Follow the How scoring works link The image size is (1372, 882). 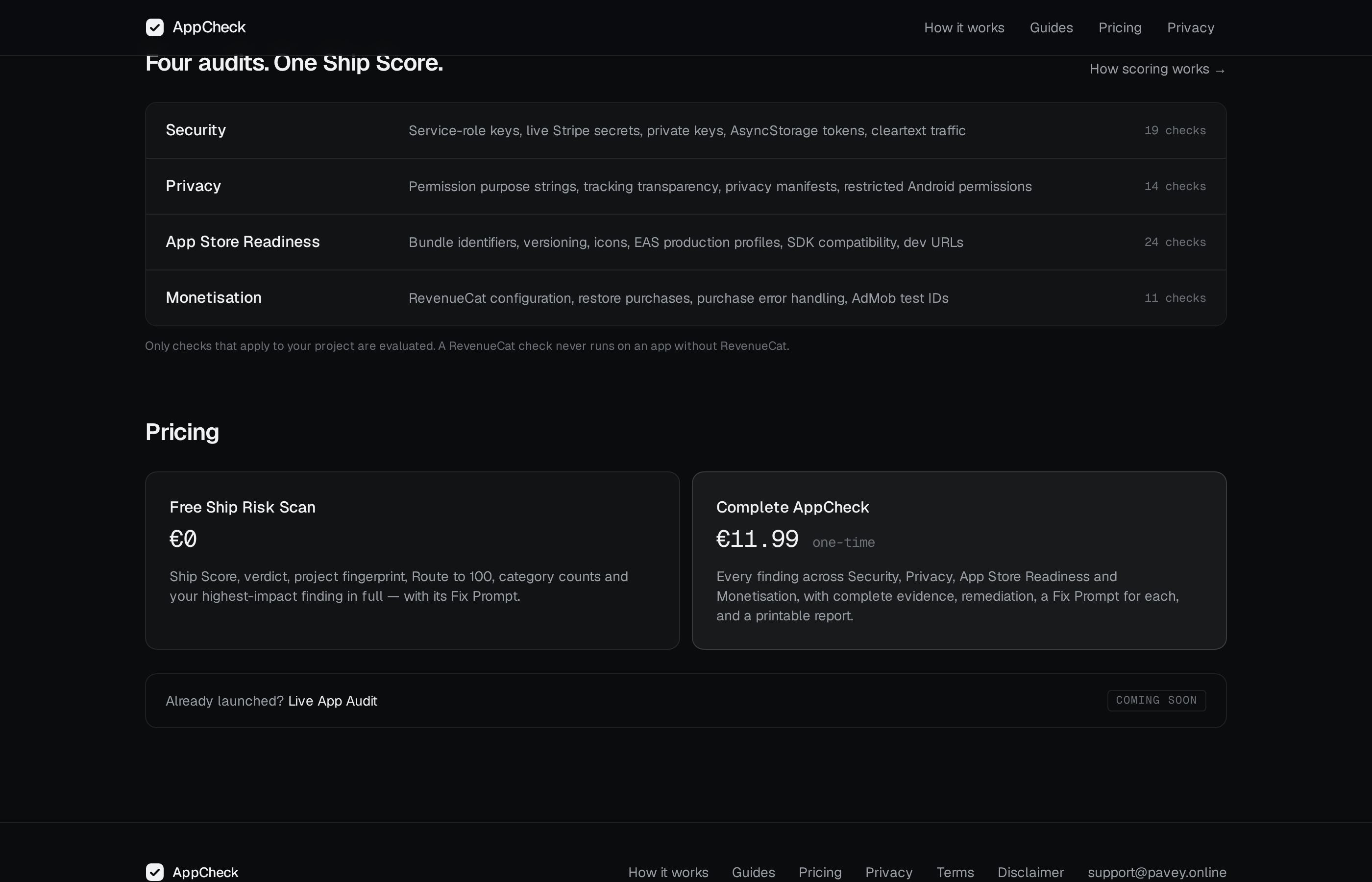coord(1157,69)
